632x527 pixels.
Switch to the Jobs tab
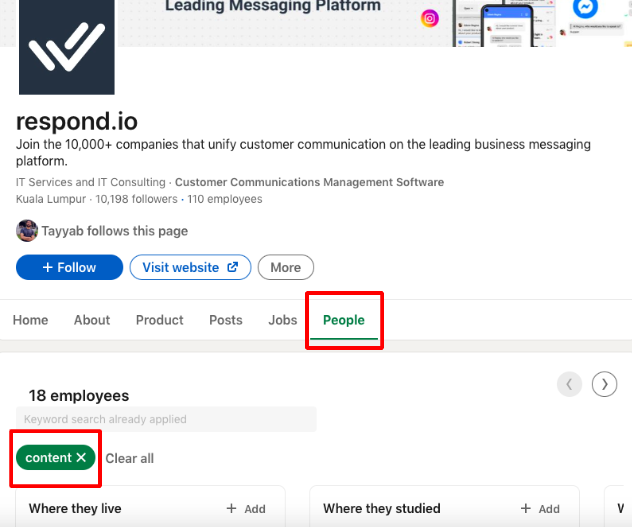[x=283, y=320]
